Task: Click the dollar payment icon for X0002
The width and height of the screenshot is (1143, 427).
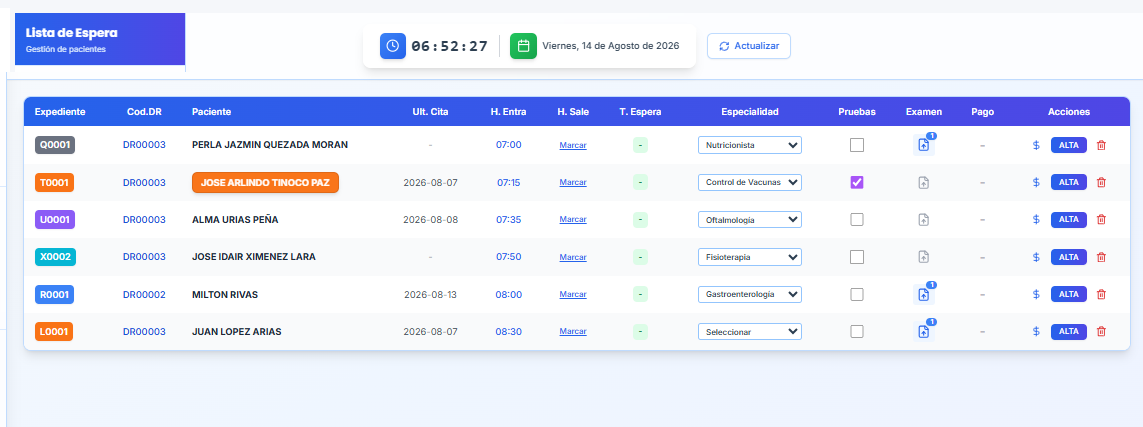Action: tap(1036, 256)
